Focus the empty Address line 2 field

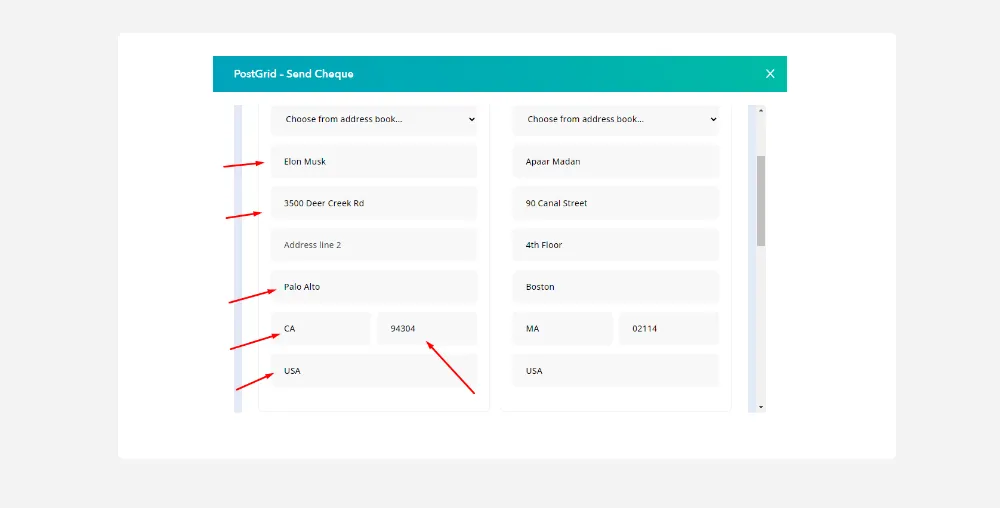pos(374,245)
